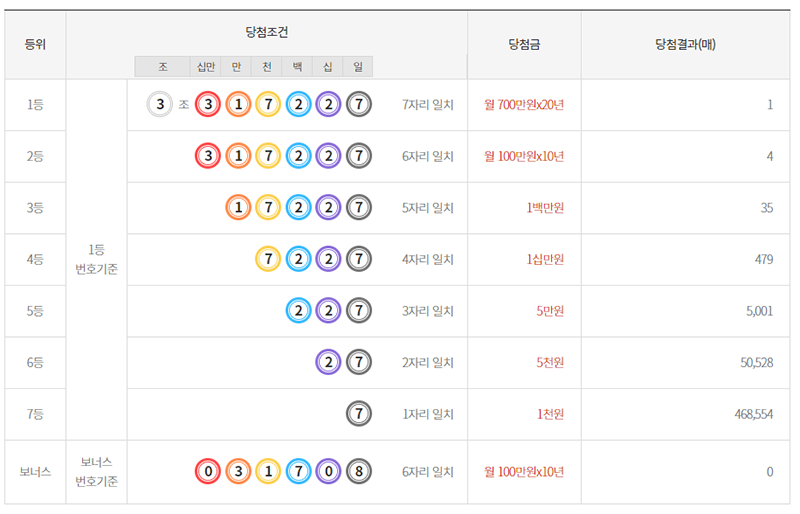800x514 pixels.
Task: Select the 3등 rank cell
Action: click(35, 208)
